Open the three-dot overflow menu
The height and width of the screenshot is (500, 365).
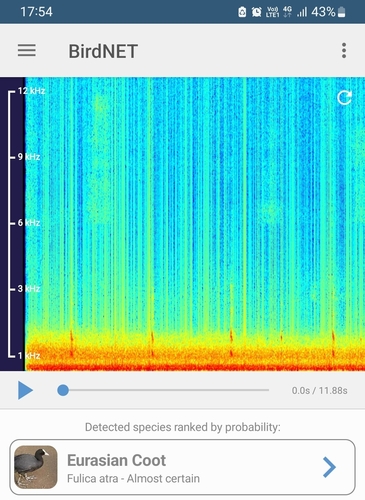tap(344, 51)
